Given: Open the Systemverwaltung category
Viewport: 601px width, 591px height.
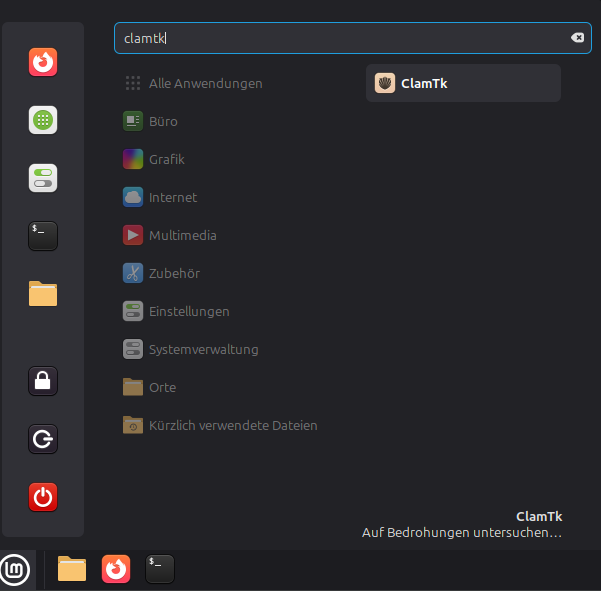Looking at the screenshot, I should pyautogui.click(x=203, y=349).
